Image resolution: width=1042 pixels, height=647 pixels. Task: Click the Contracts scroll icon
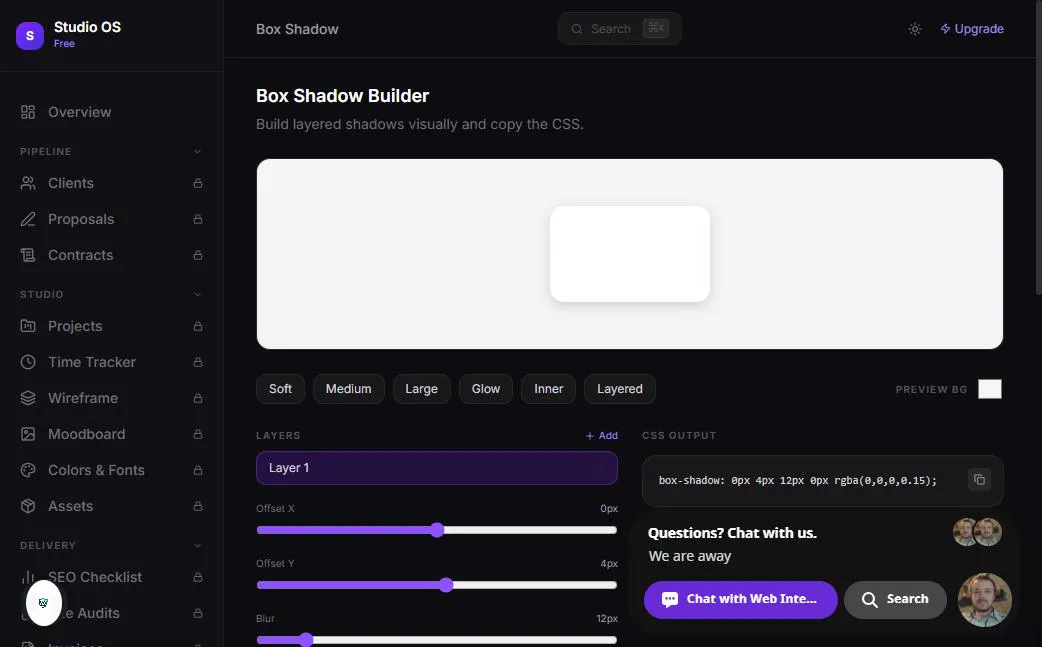28,255
